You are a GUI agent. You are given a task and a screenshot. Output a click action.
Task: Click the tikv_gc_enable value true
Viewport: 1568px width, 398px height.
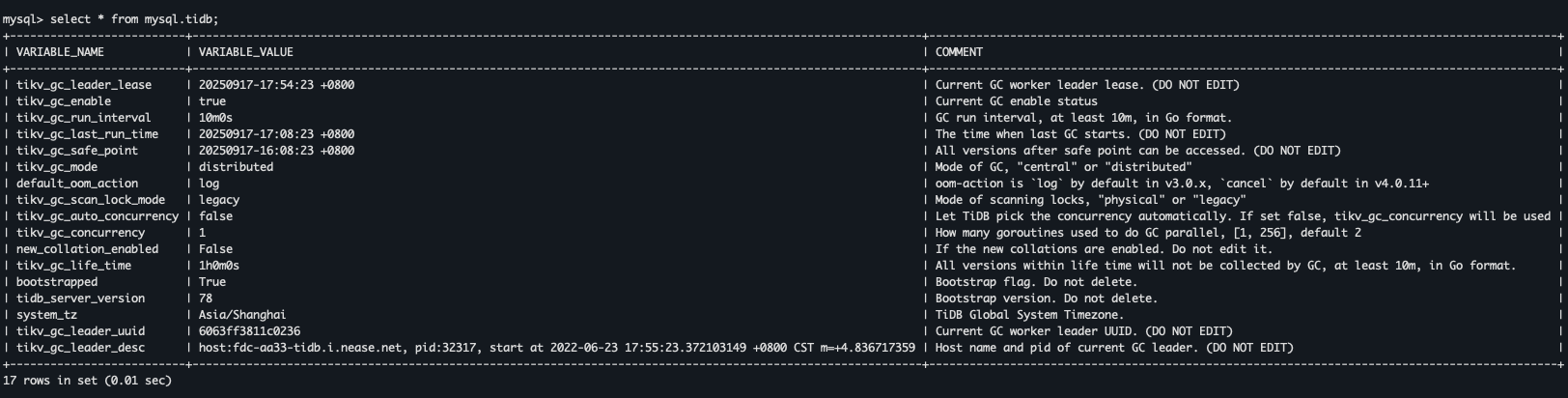tap(212, 101)
